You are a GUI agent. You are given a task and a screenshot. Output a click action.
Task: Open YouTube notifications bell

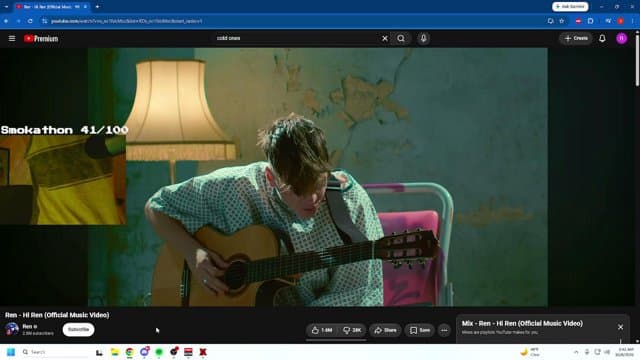(602, 38)
